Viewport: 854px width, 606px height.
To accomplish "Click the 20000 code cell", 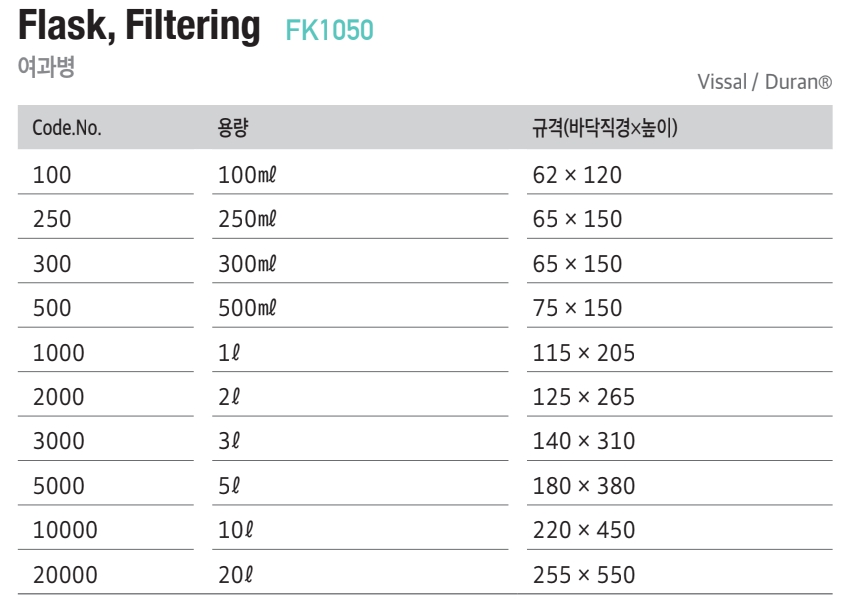I will point(65,575).
